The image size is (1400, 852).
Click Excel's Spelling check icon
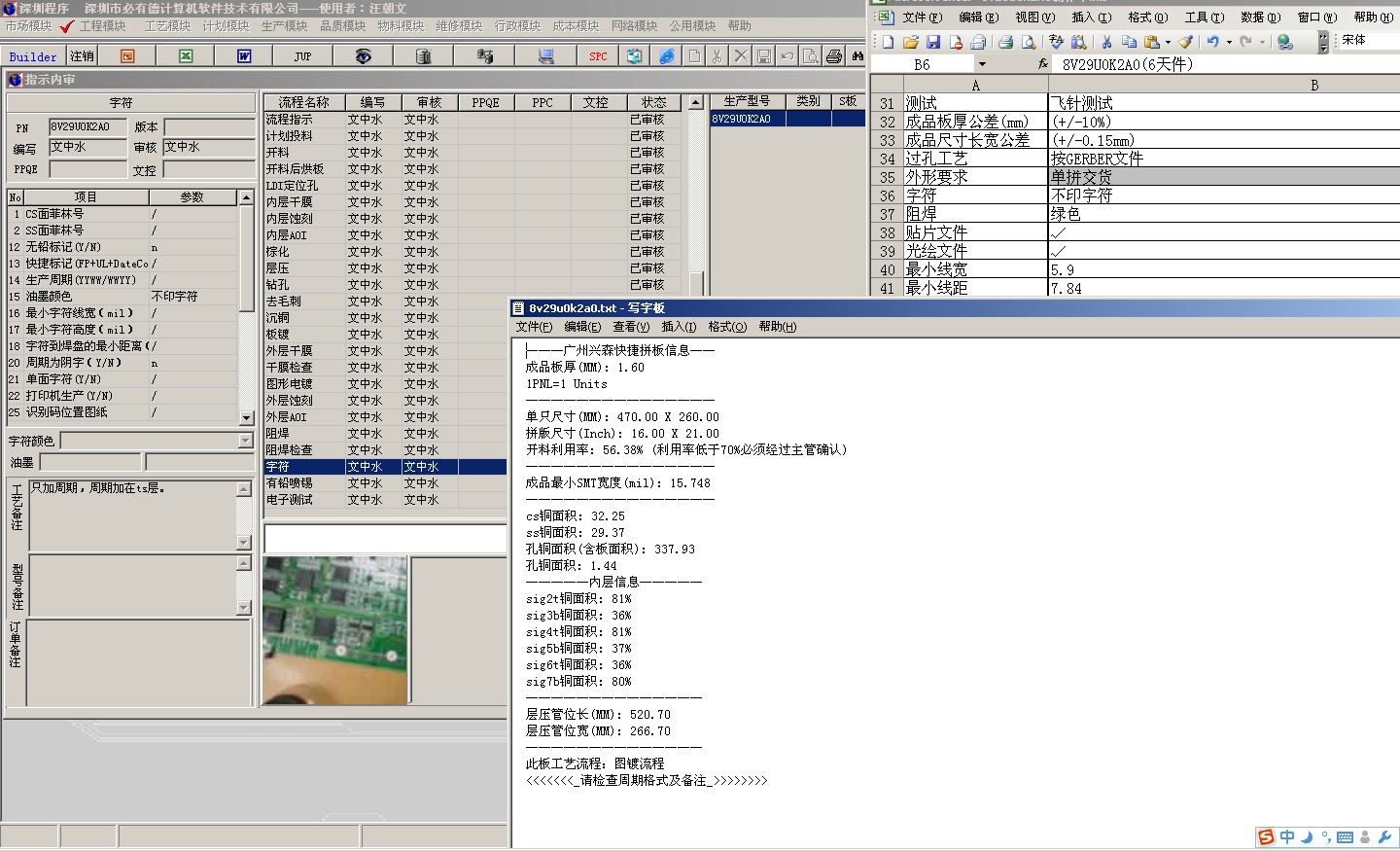[x=1056, y=42]
